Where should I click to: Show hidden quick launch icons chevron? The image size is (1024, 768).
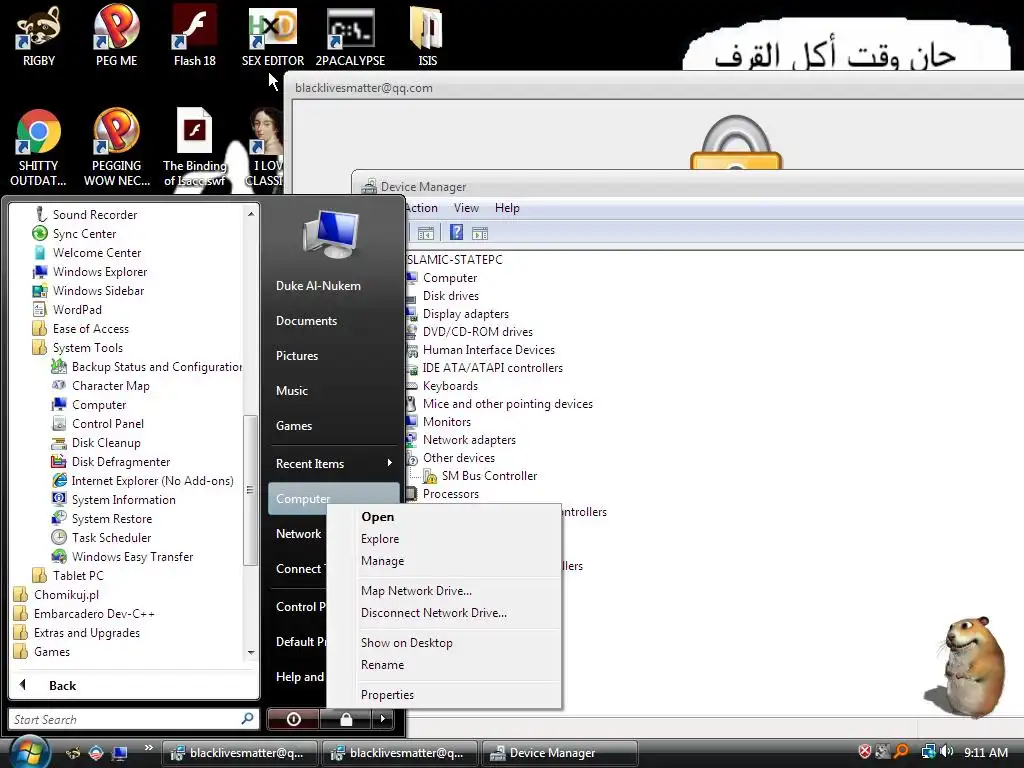pos(148,748)
